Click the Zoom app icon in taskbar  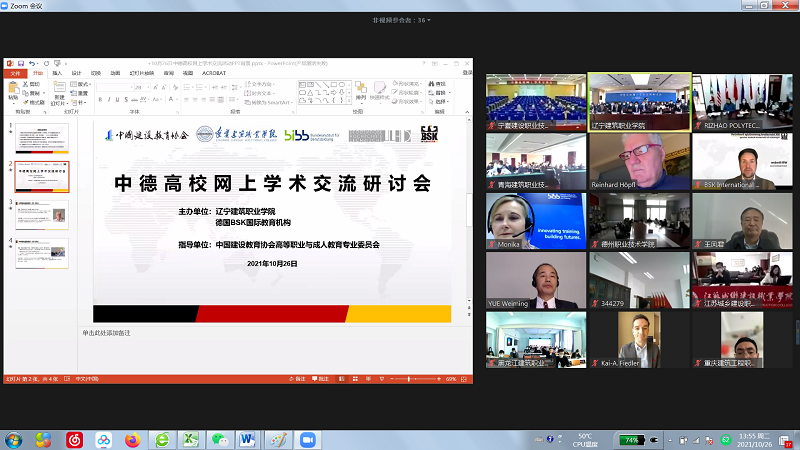307,440
